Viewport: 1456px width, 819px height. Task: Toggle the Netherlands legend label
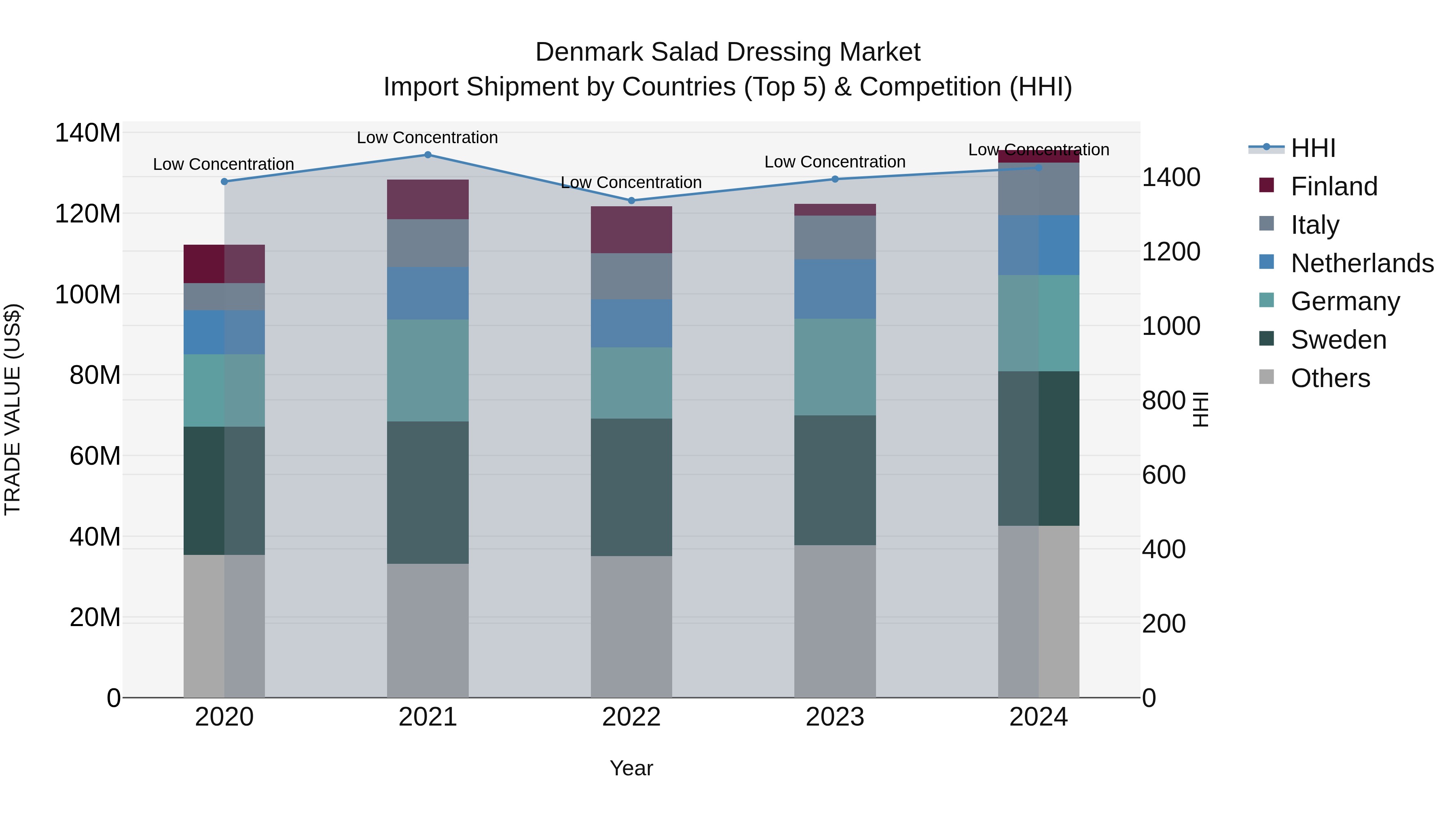click(1363, 263)
